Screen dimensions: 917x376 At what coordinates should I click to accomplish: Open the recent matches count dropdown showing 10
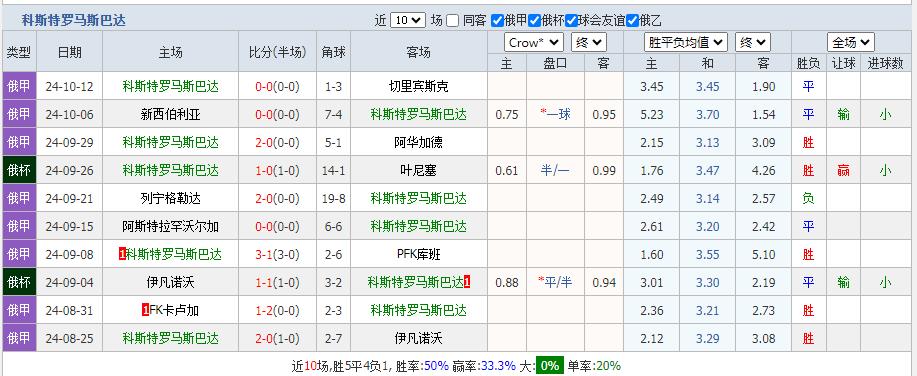(407, 20)
